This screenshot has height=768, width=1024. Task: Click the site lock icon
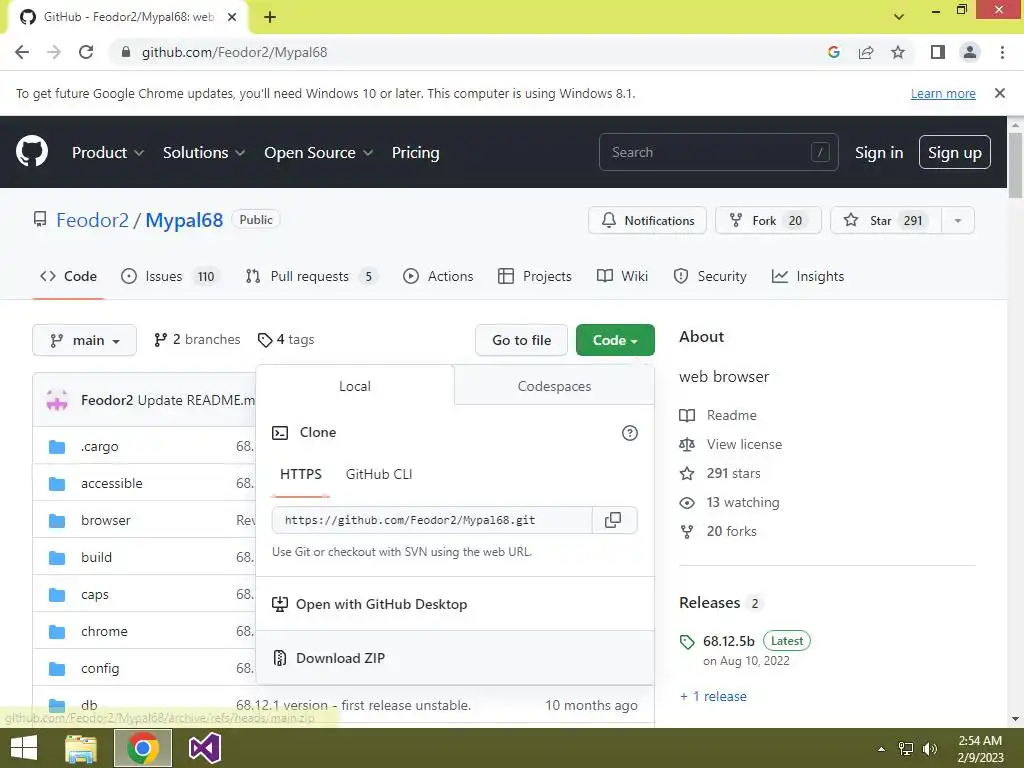click(x=126, y=52)
